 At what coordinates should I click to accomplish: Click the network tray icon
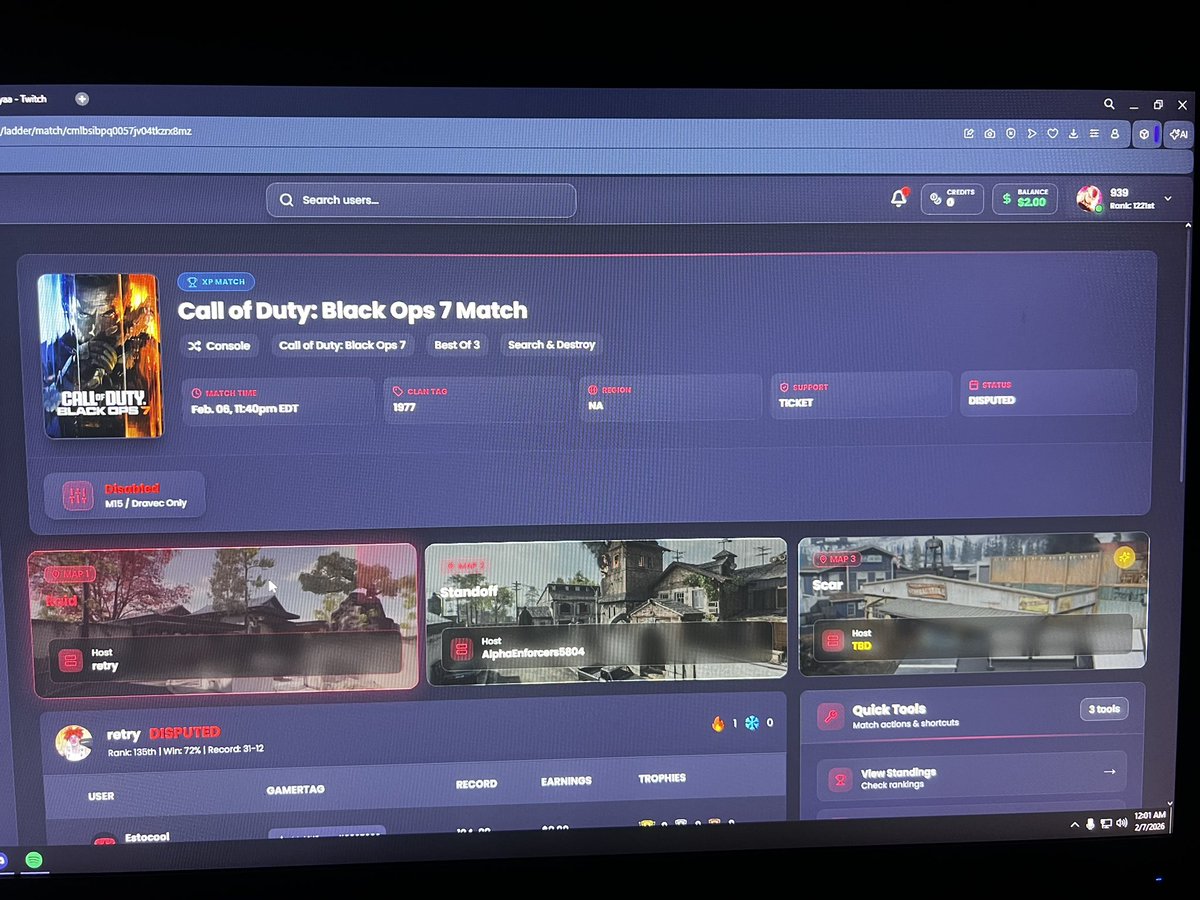click(1106, 824)
